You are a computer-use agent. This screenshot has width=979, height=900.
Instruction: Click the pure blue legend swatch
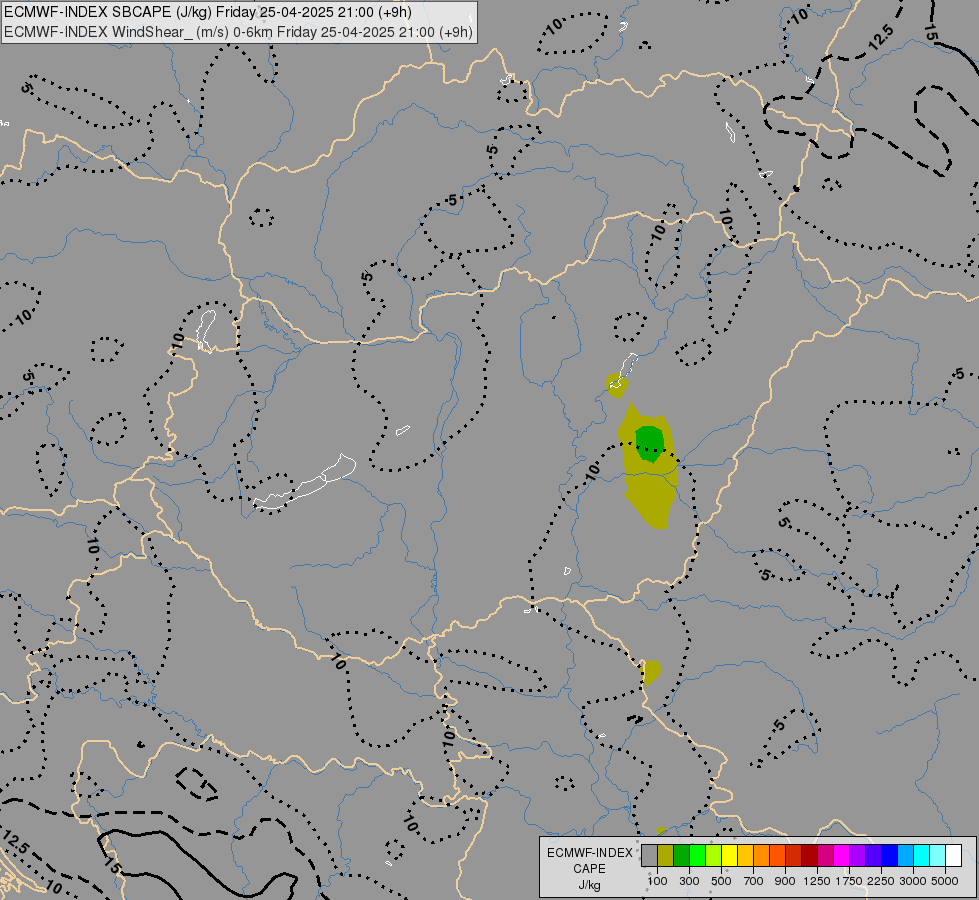pos(889,856)
